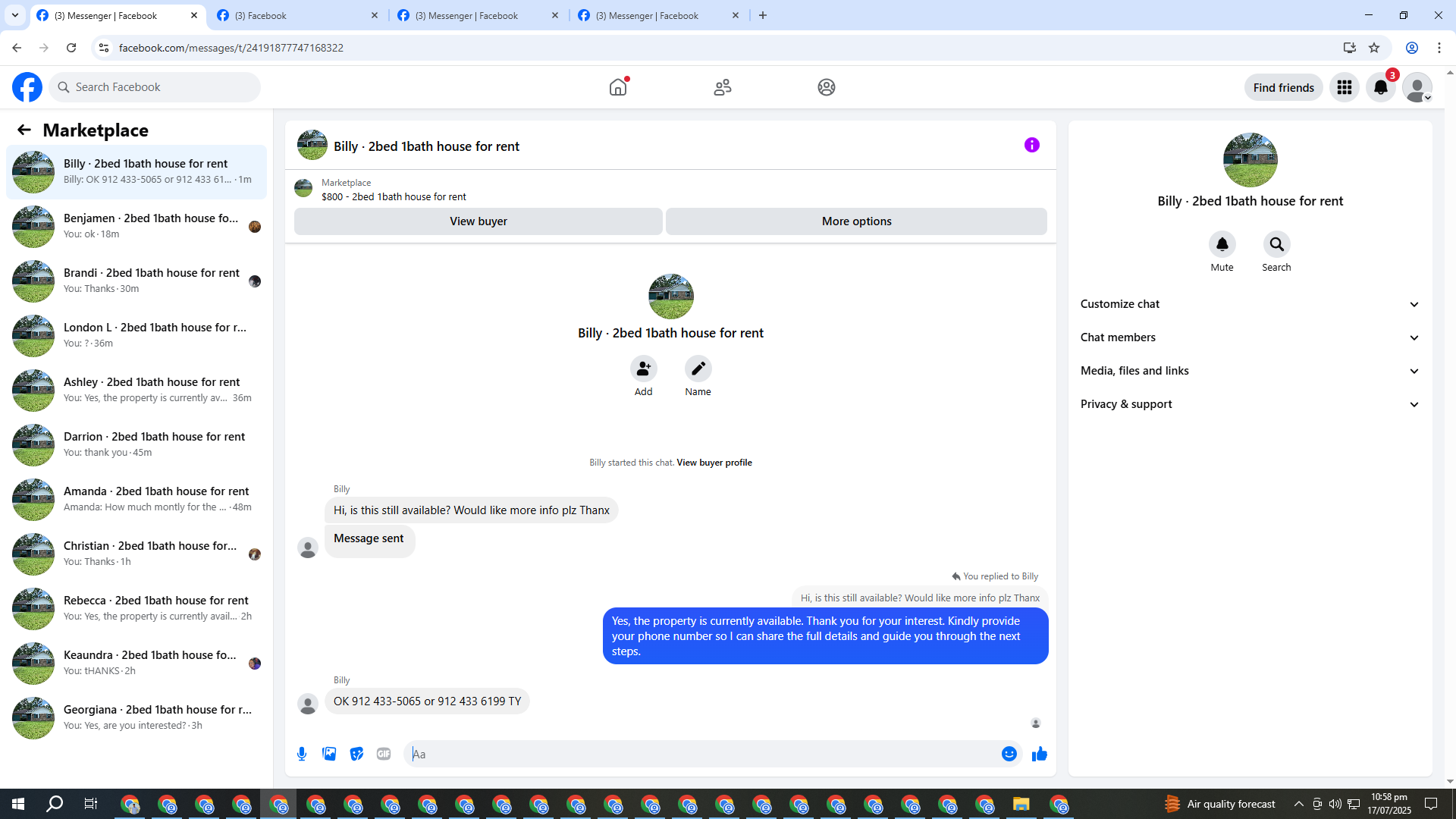This screenshot has height=819, width=1456.
Task: Switch to the '(3) Facebook' browser tab
Action: click(x=298, y=15)
